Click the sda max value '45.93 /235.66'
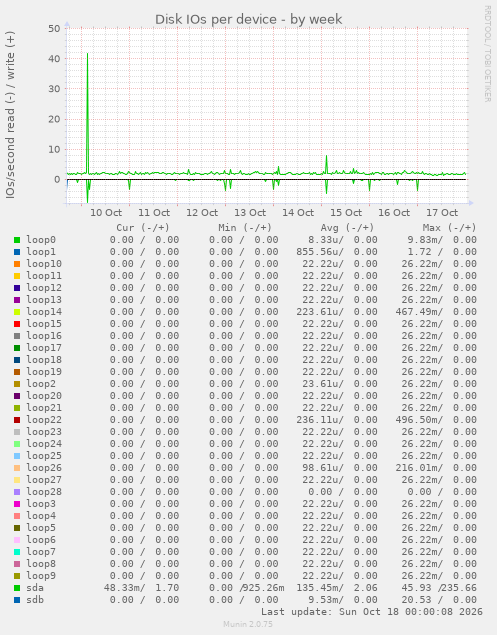This screenshot has height=635, width=497. coord(439,588)
